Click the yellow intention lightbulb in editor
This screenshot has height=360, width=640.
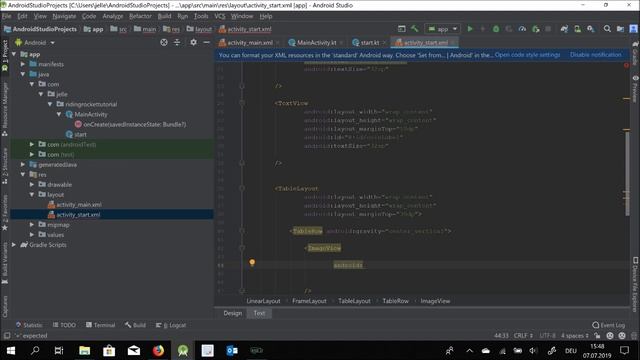(x=252, y=262)
